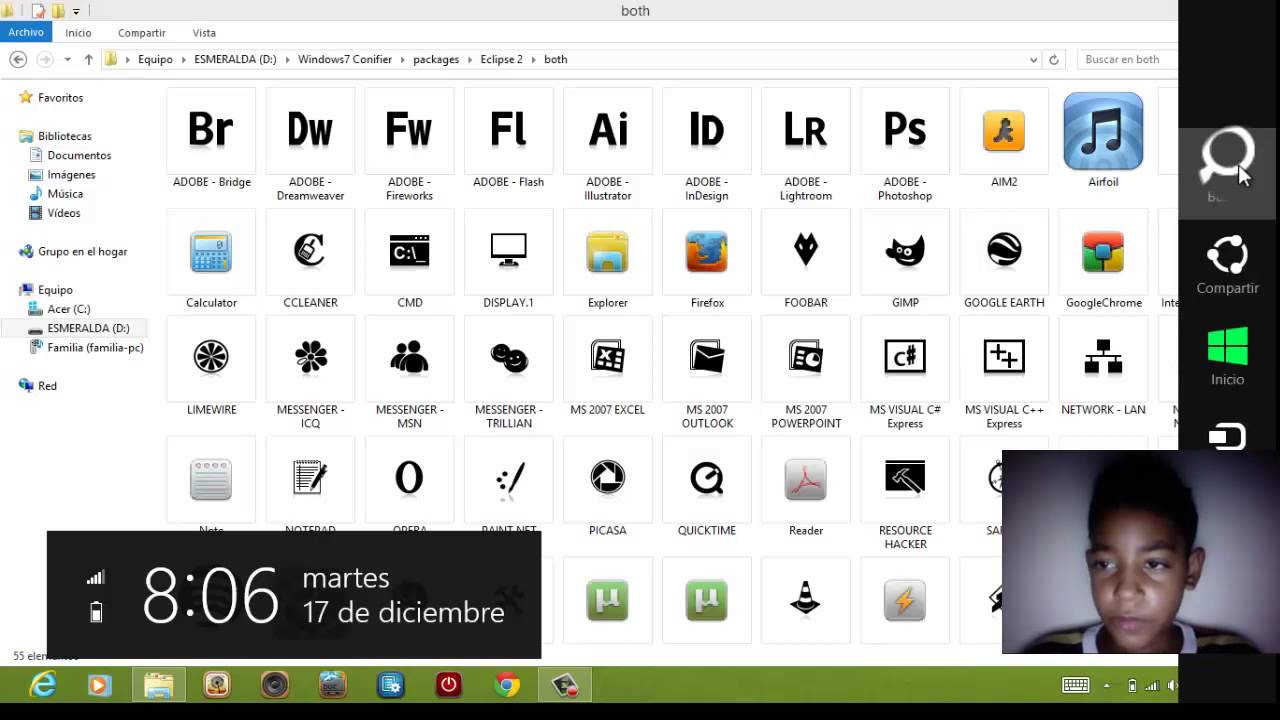Screen dimensions: 1280x720
Task: Select the Reader PDF icon file
Action: tap(805, 479)
